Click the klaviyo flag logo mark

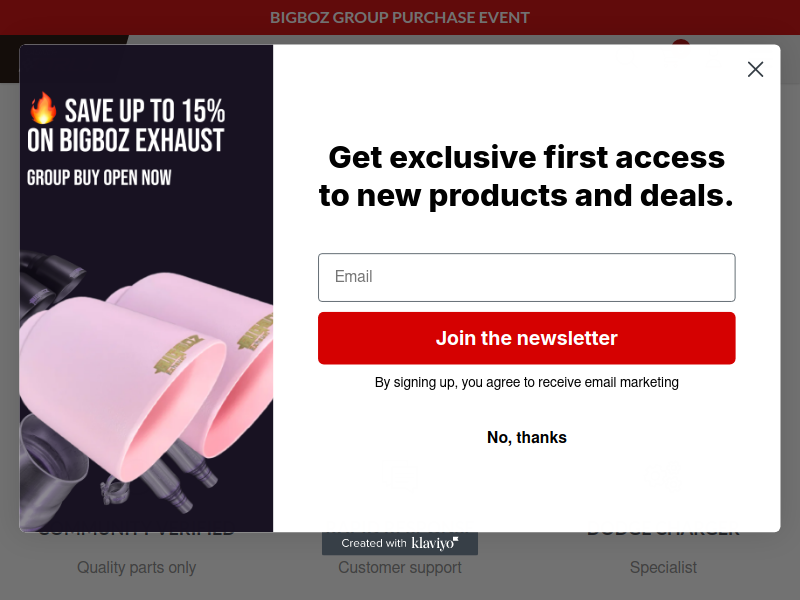[456, 539]
